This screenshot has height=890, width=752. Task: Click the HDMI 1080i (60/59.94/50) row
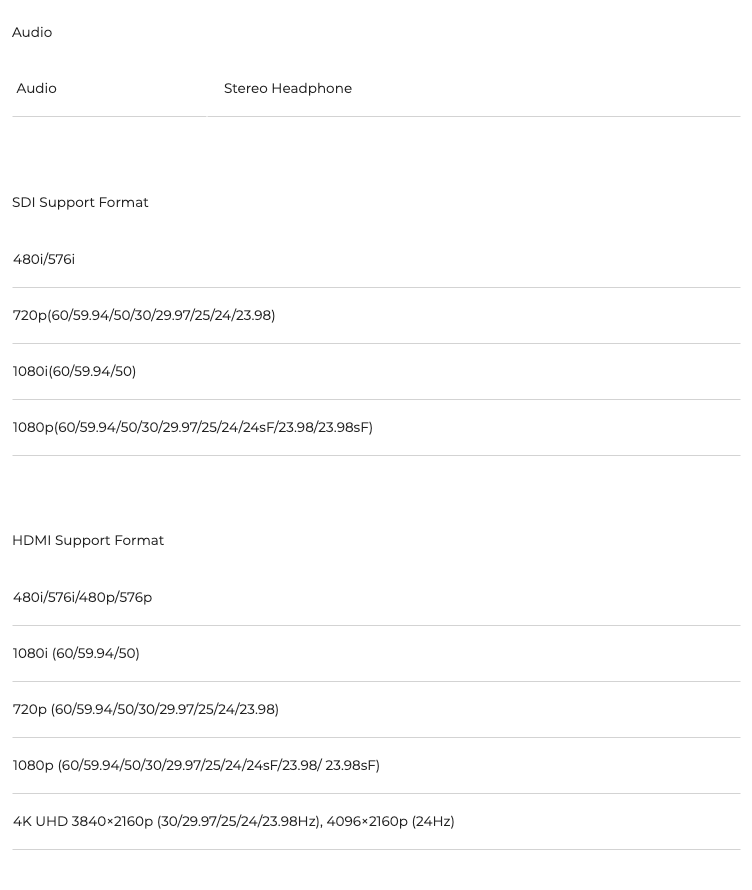click(x=376, y=653)
